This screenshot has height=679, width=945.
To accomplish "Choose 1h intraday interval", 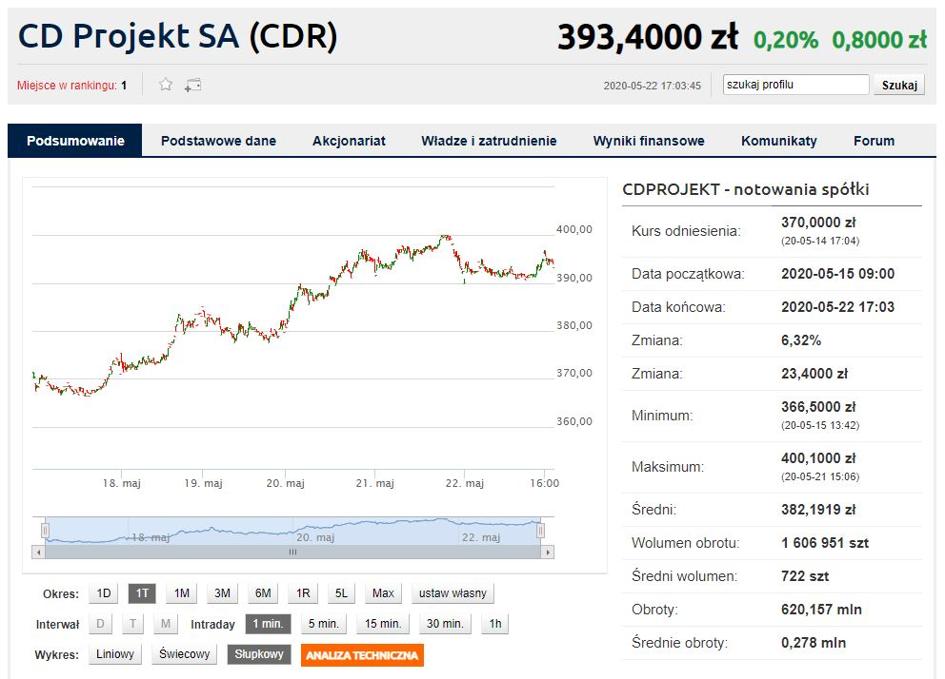I will click(495, 624).
